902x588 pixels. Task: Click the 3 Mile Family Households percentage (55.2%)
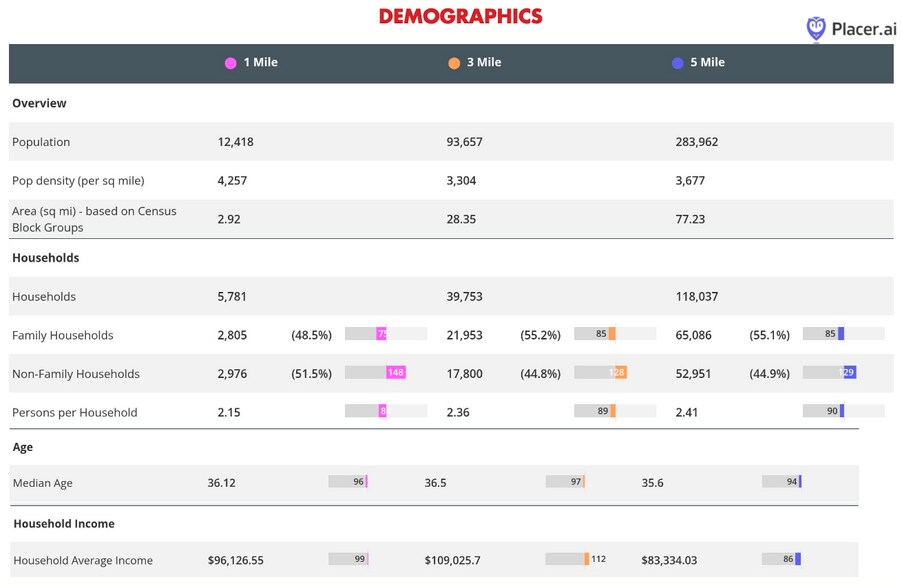click(540, 335)
